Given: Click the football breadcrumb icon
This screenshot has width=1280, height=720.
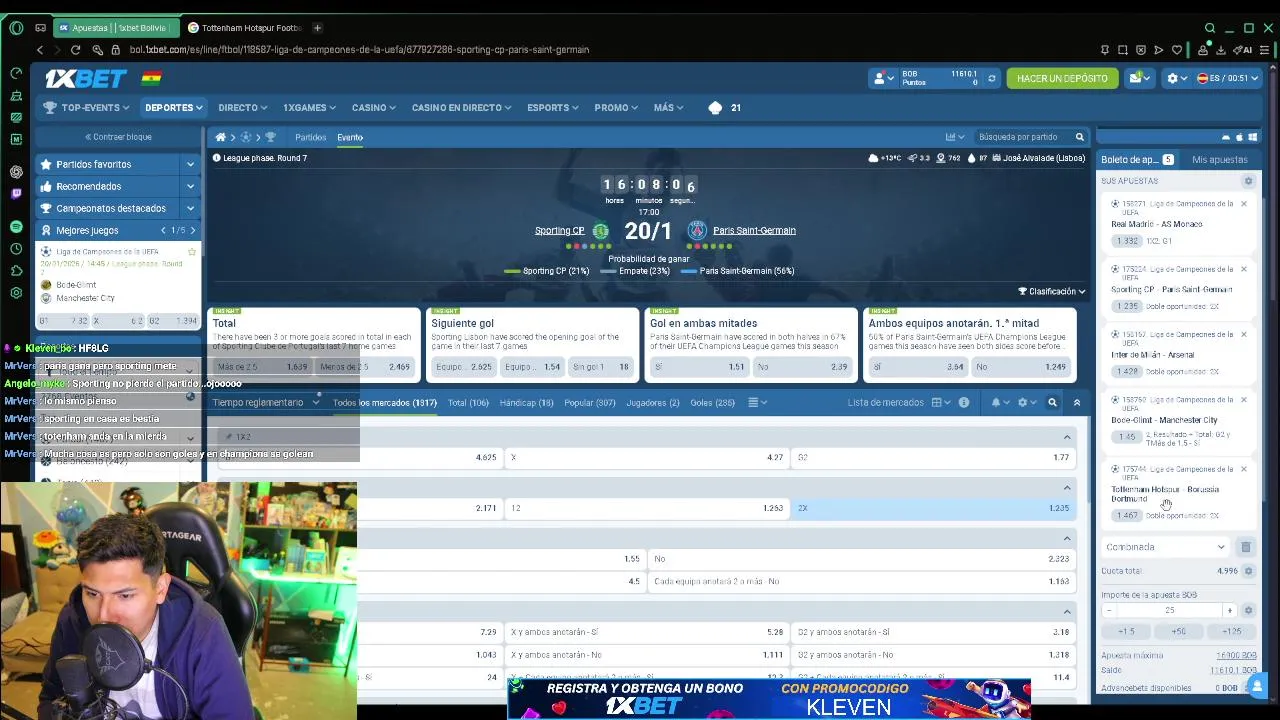Looking at the screenshot, I should click(x=246, y=137).
